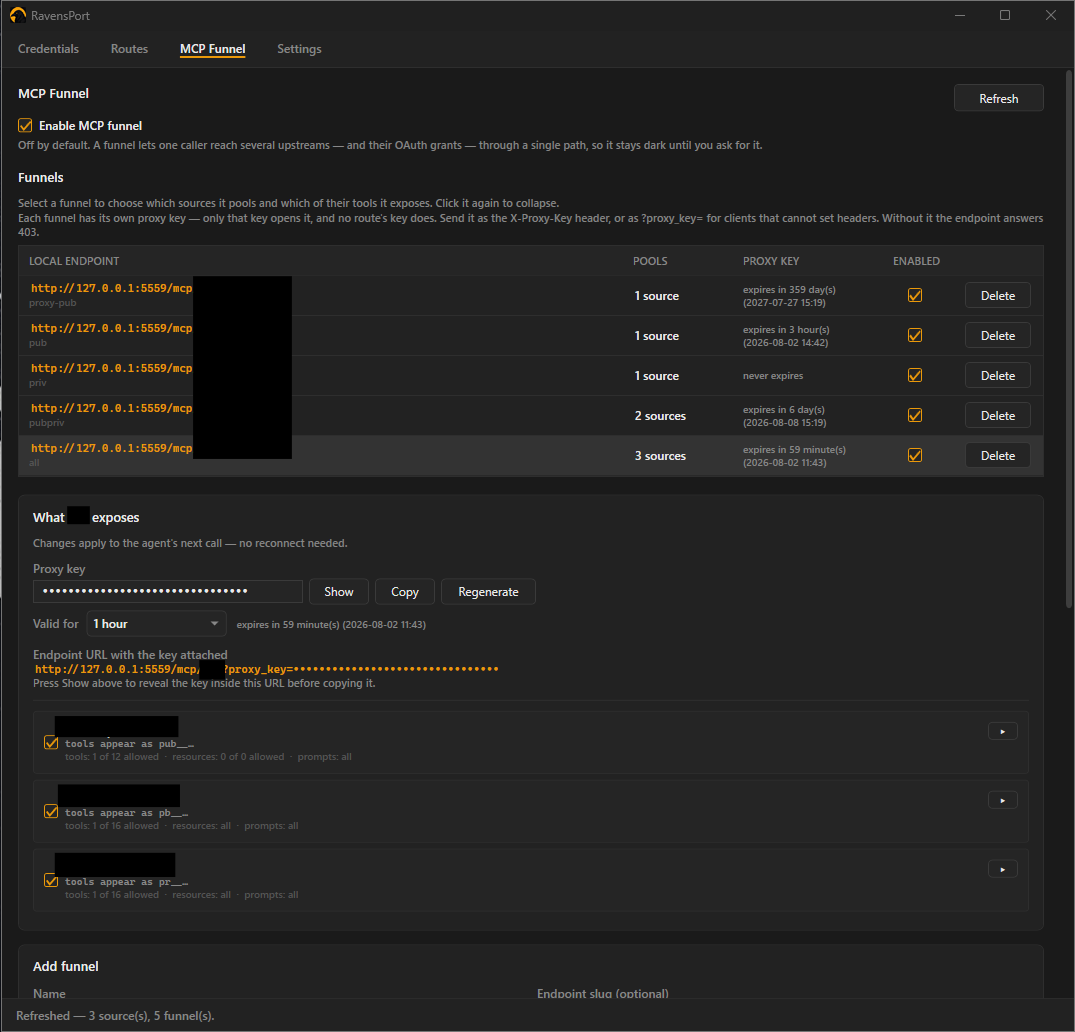The image size is (1075, 1032).
Task: Click the '2 sources' pools cell
Action: coord(660,416)
